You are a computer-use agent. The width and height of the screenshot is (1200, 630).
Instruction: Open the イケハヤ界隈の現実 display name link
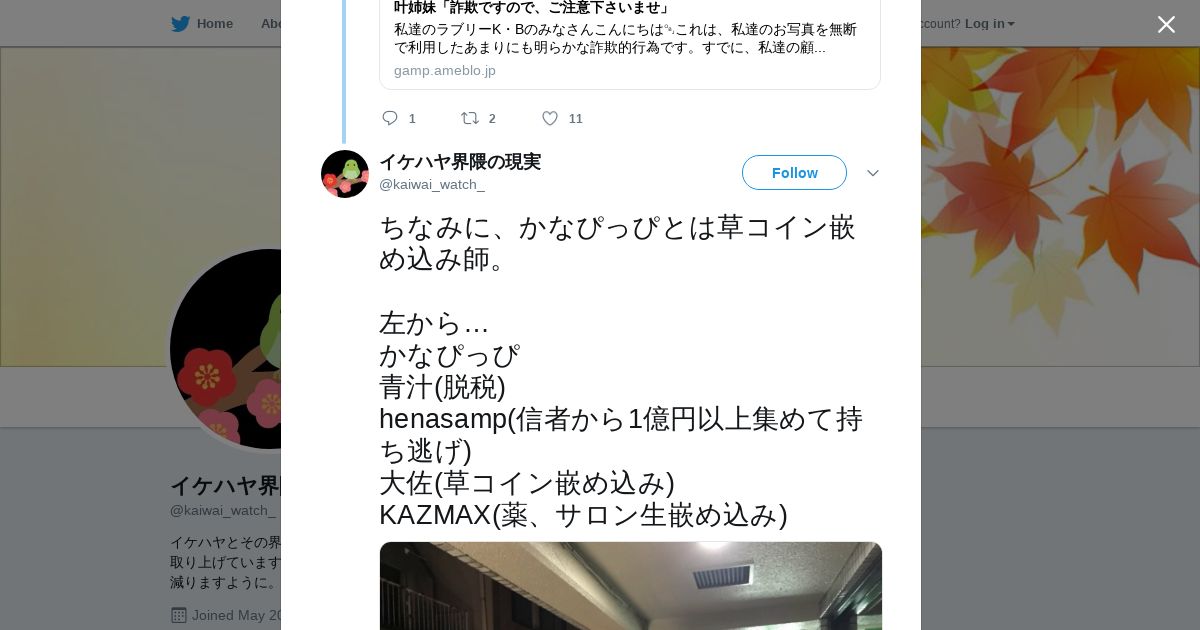pyautogui.click(x=460, y=162)
